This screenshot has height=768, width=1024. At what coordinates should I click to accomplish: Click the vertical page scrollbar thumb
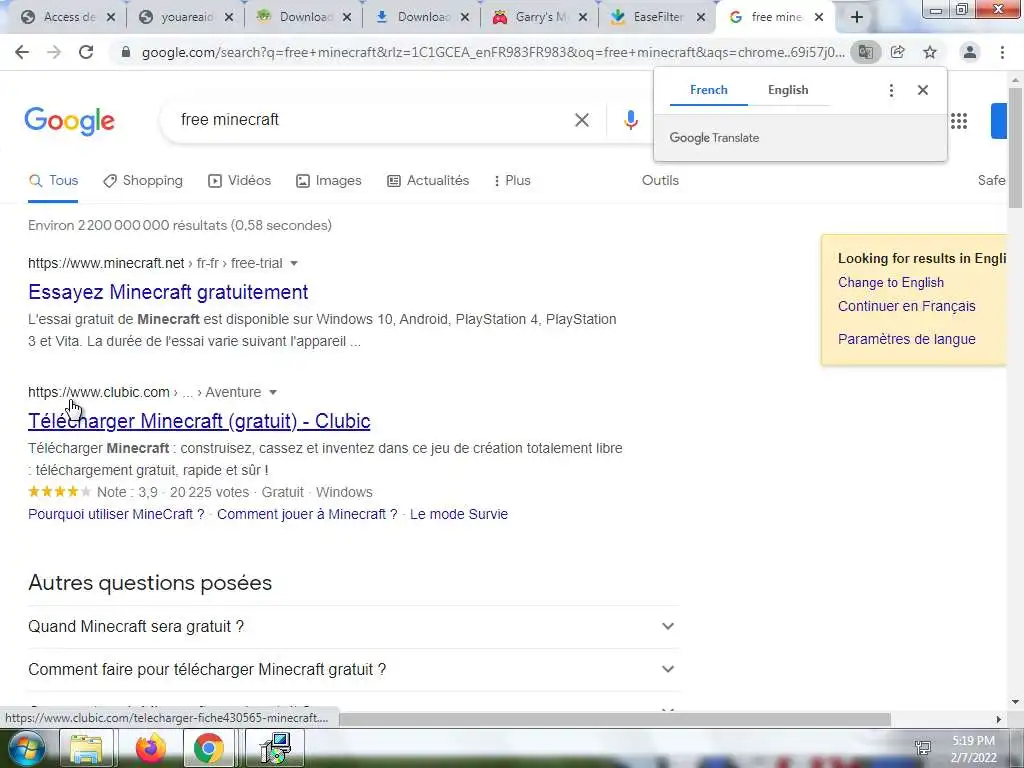pyautogui.click(x=1015, y=147)
